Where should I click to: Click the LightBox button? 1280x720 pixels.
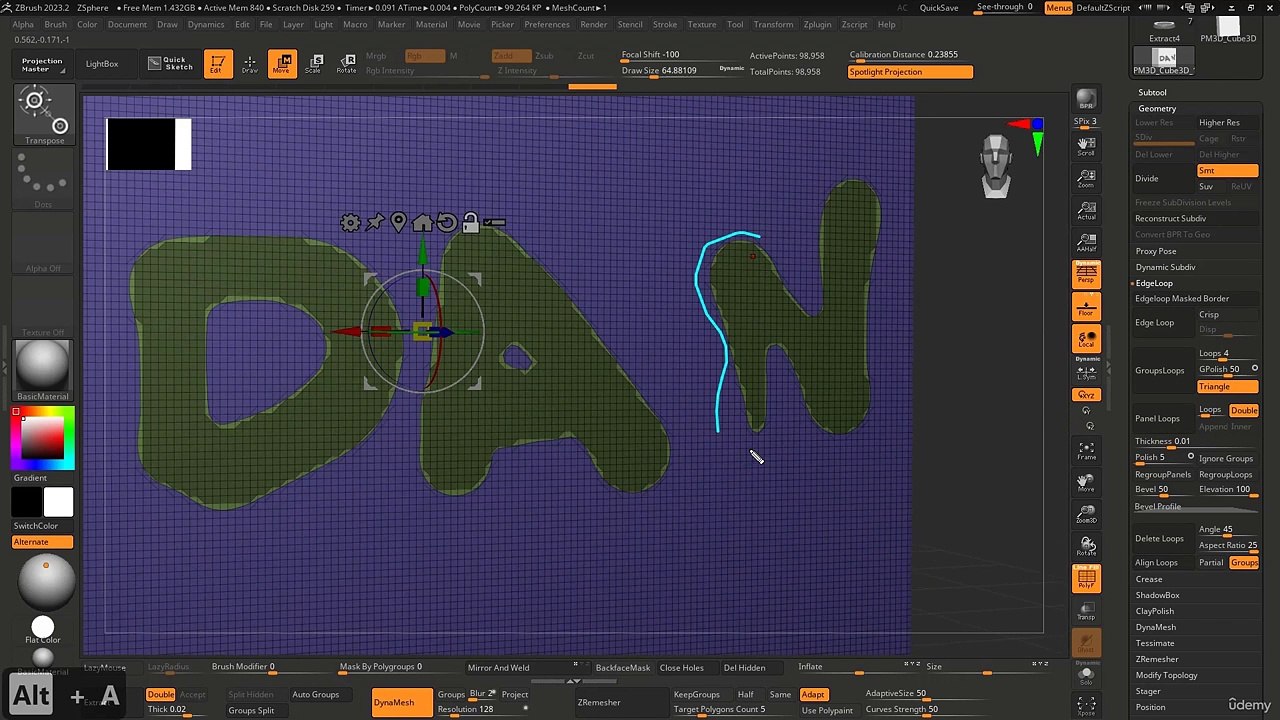pos(102,64)
